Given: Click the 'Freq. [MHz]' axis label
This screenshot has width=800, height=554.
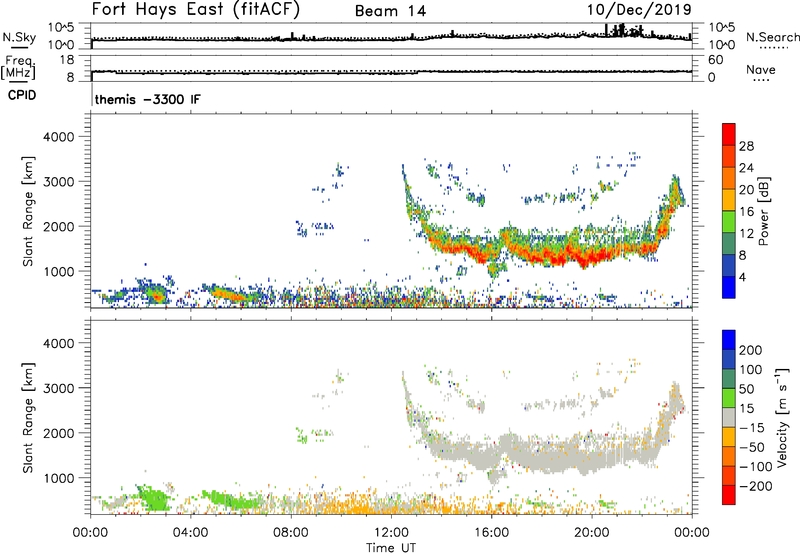Looking at the screenshot, I should [x=19, y=67].
